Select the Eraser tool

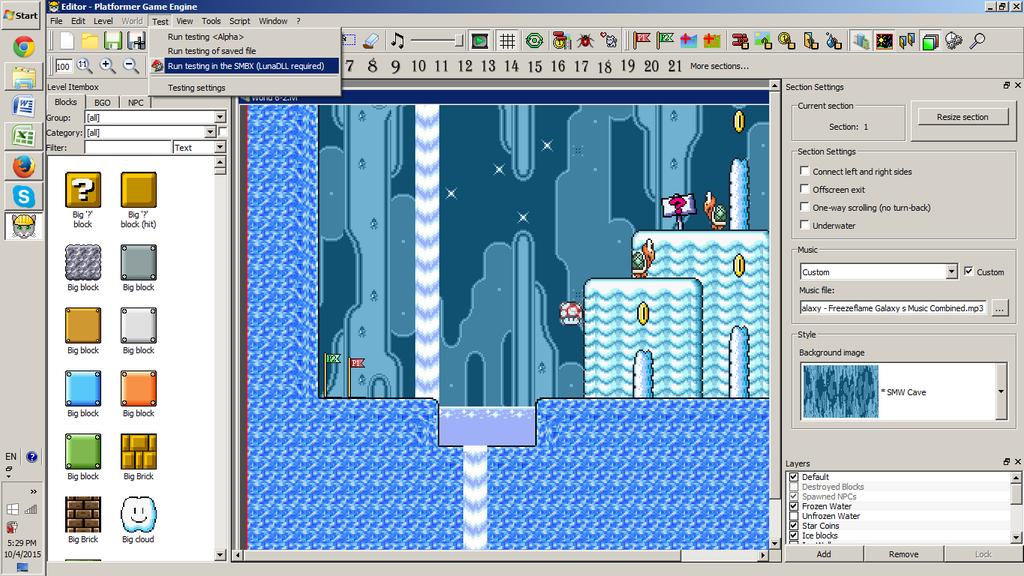click(370, 41)
